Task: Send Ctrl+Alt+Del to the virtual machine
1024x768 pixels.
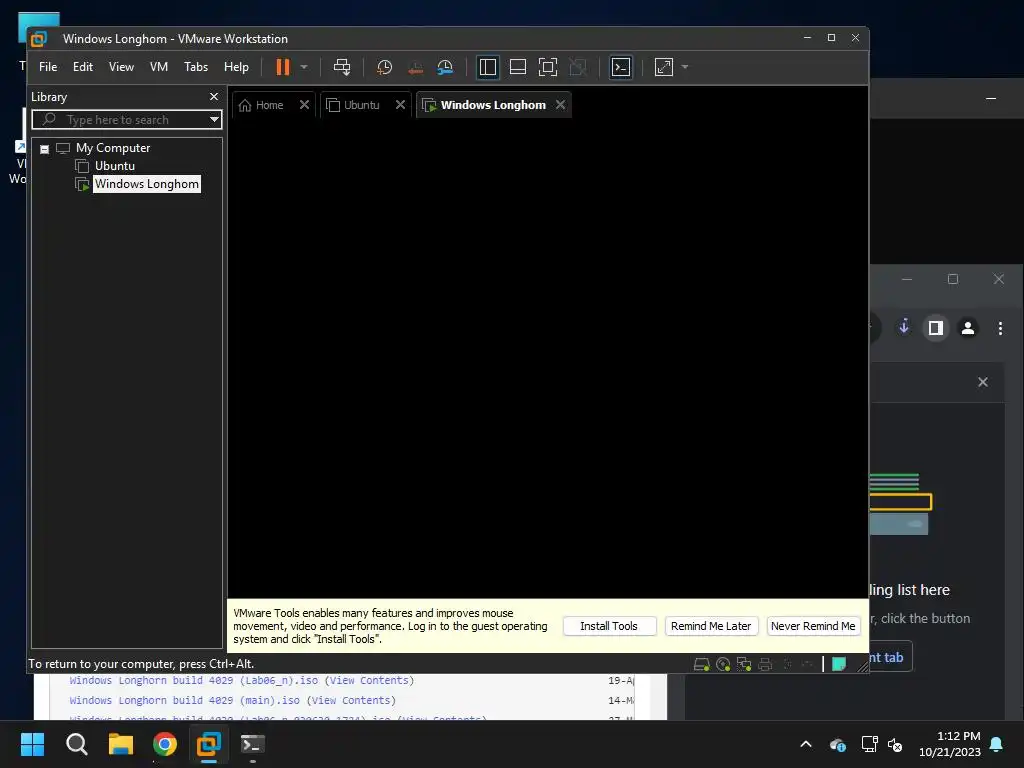Action: 342,67
